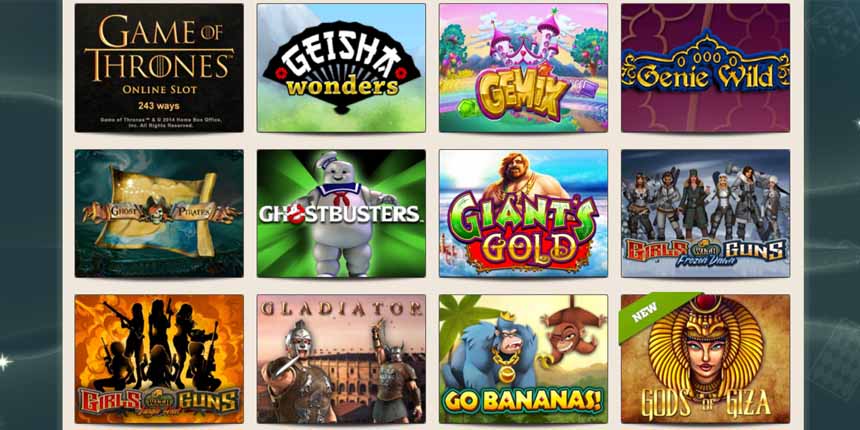Image resolution: width=860 pixels, height=430 pixels.
Task: Click the 243 ways text
Action: pos(159,106)
